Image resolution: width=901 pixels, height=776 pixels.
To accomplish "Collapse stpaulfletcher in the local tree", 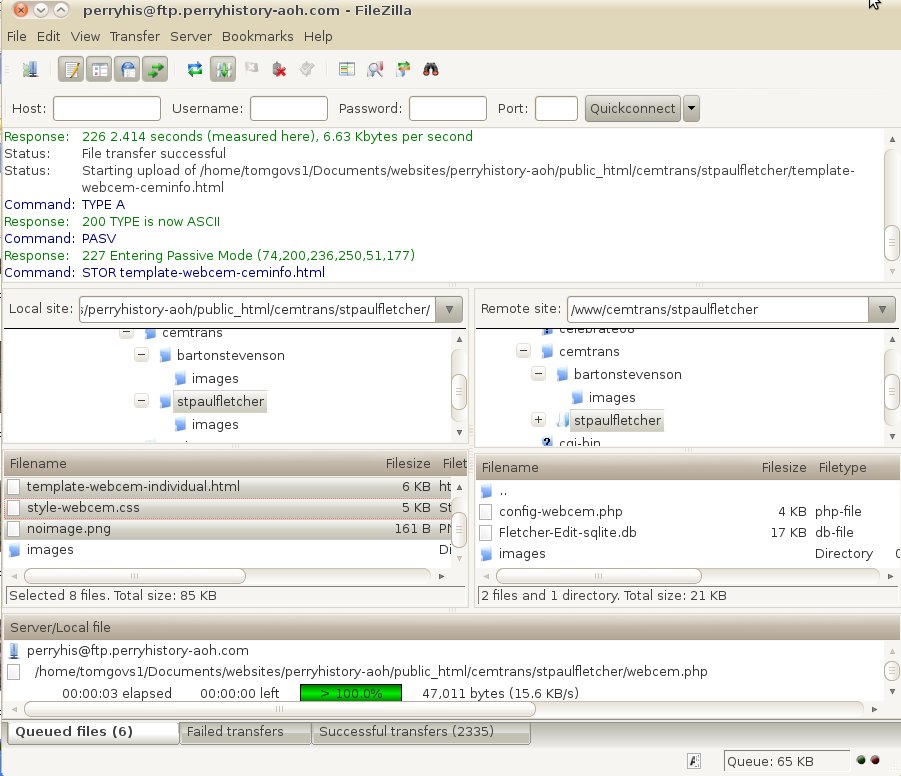I will click(x=141, y=401).
